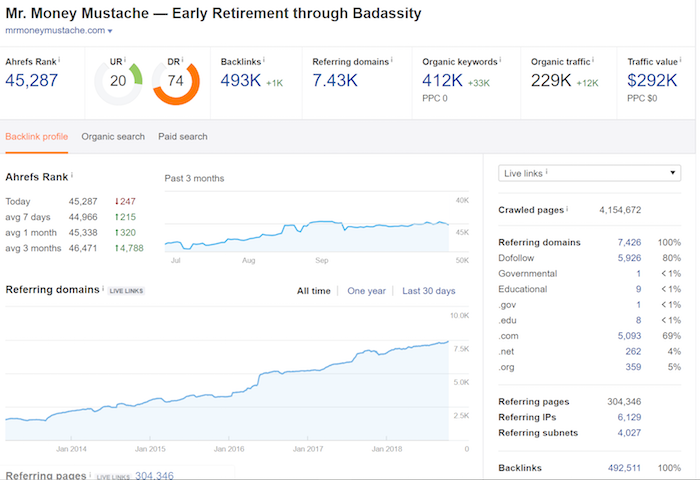Show info icon beside Organic traffic

click(593, 59)
